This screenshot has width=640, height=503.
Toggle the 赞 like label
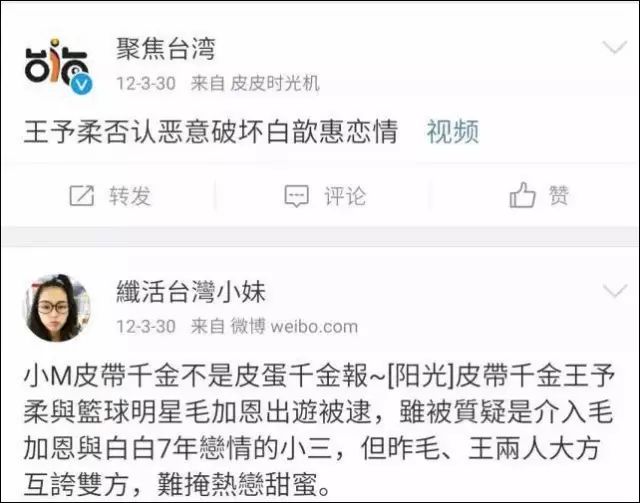559,195
